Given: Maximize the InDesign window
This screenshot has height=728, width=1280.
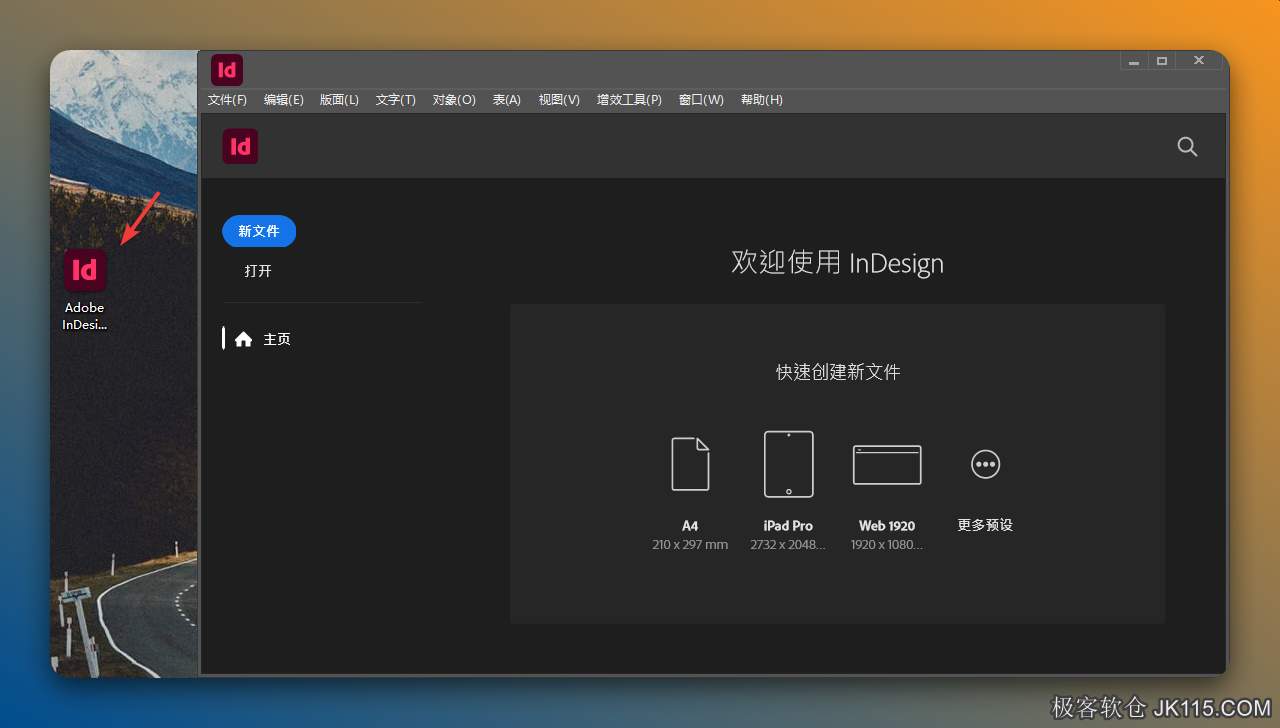Looking at the screenshot, I should tap(1162, 62).
